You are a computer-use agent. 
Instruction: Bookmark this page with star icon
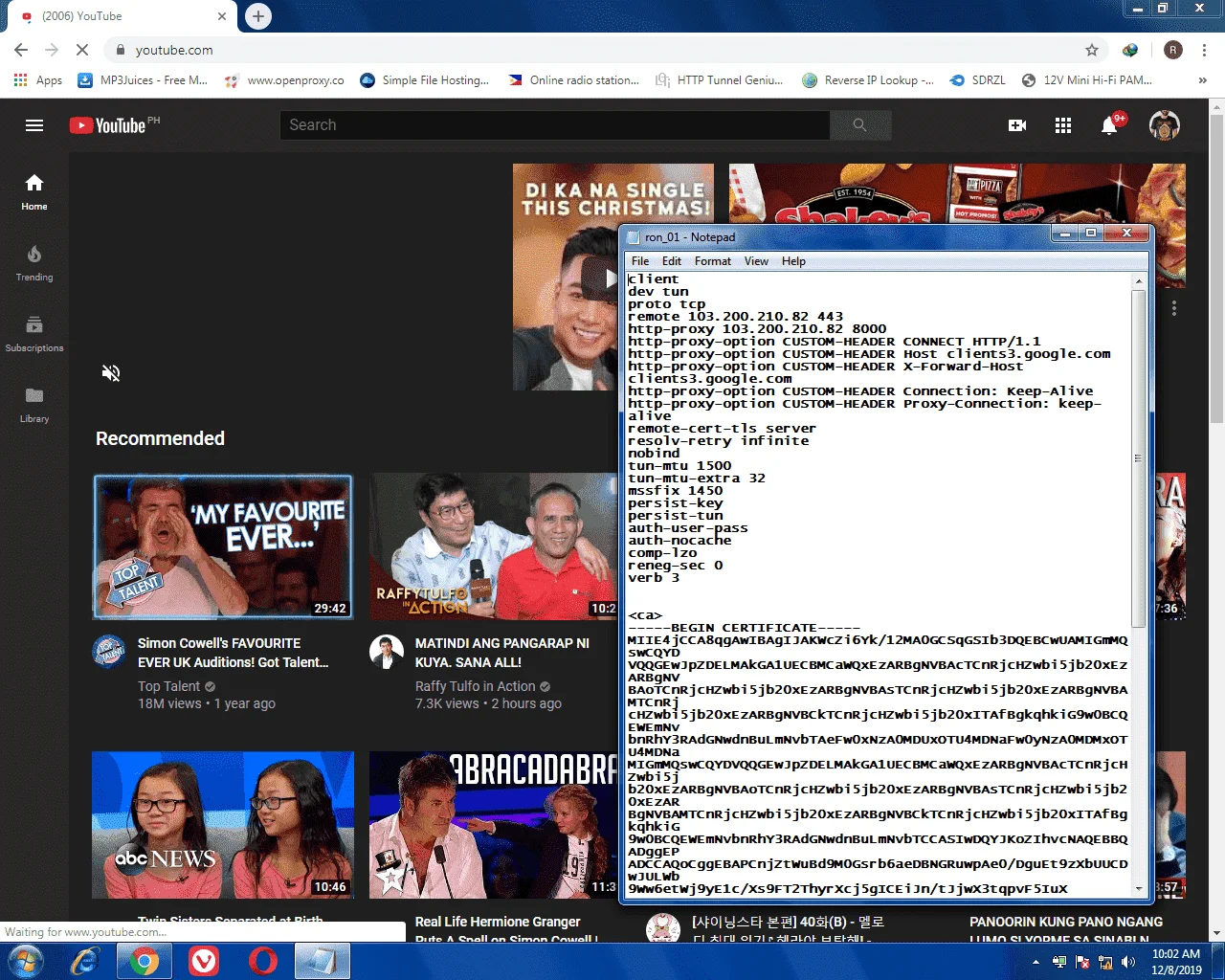pos(1092,50)
